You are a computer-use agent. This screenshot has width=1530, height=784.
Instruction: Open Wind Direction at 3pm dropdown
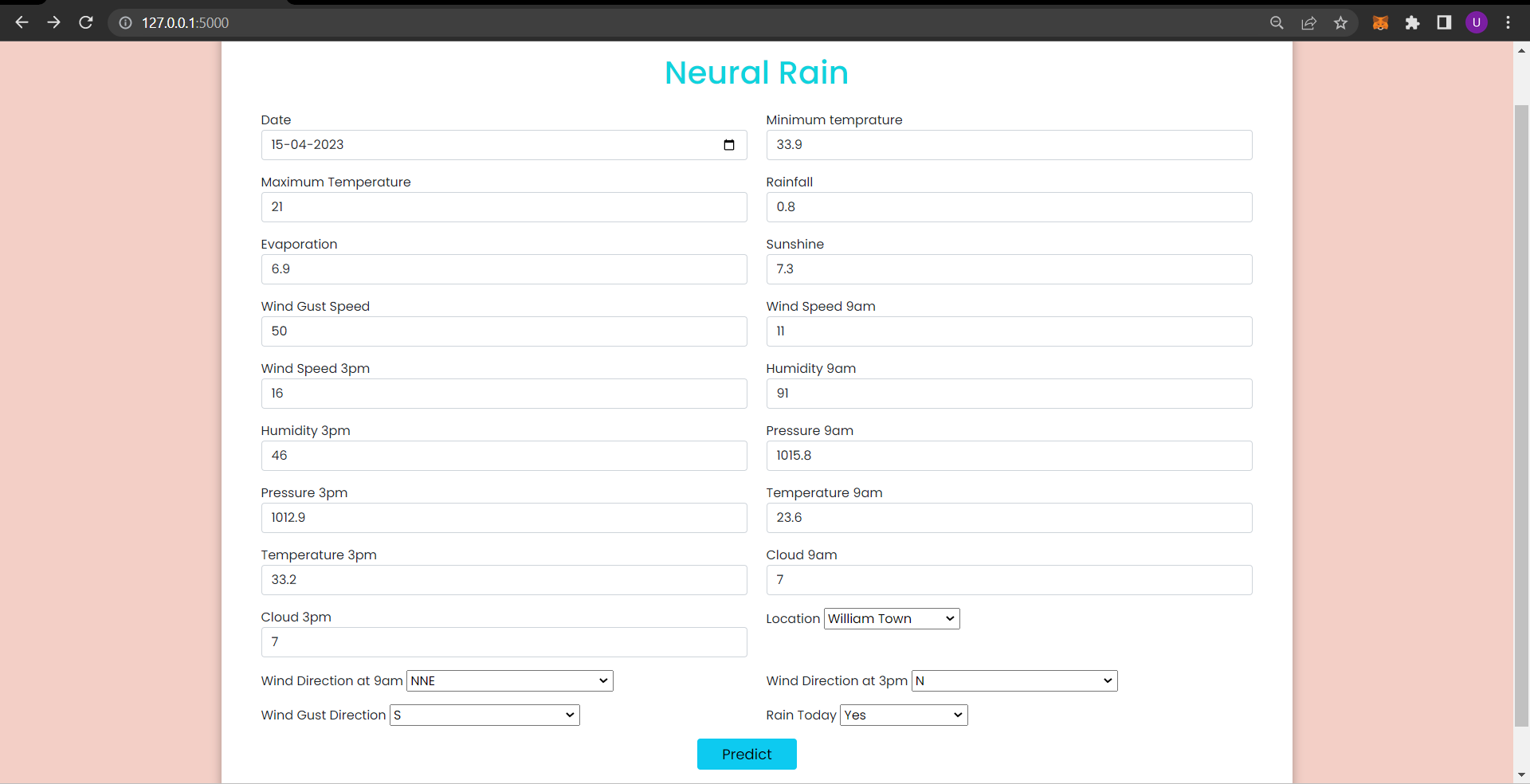tap(1014, 681)
